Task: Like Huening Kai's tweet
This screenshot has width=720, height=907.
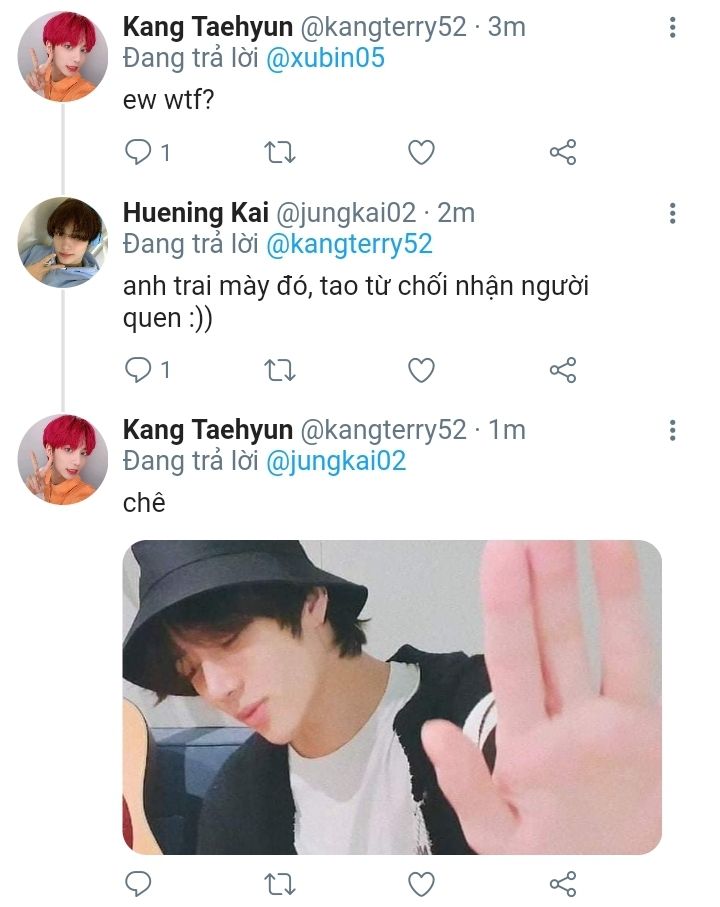Action: [422, 370]
